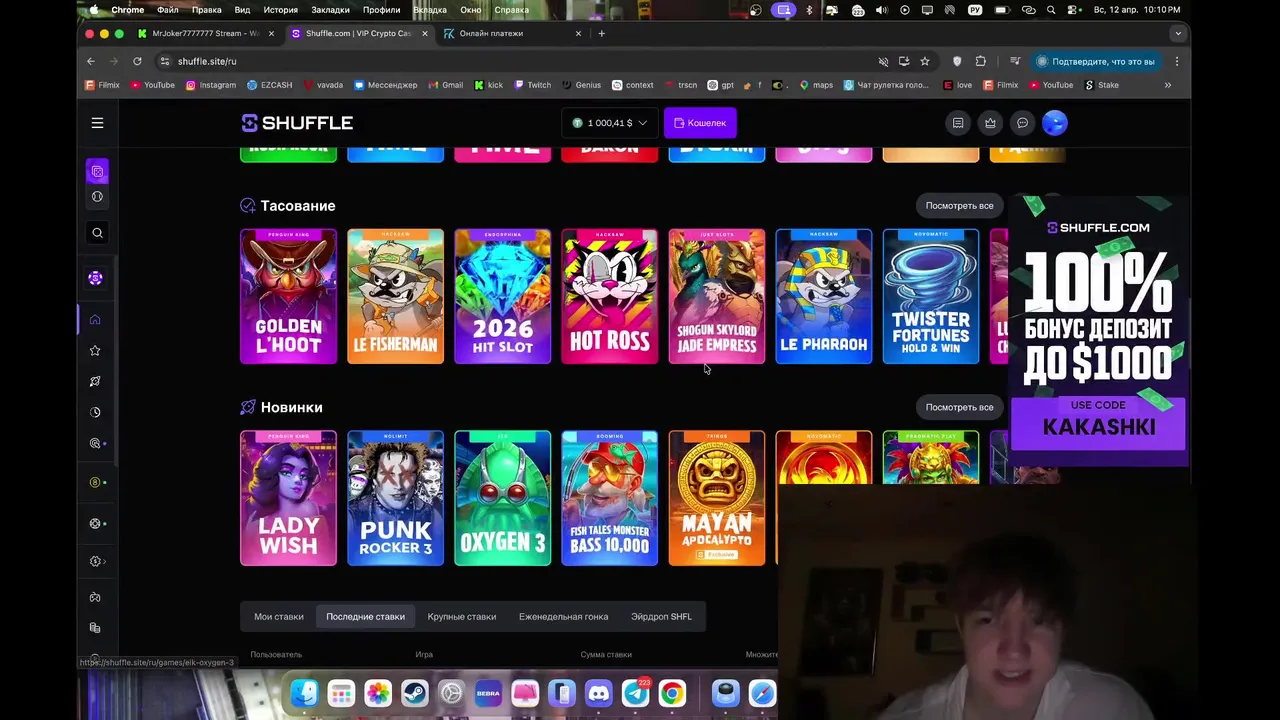This screenshot has width=1280, height=720.
Task: Open the Golden L'Hoot game
Action: (x=288, y=296)
